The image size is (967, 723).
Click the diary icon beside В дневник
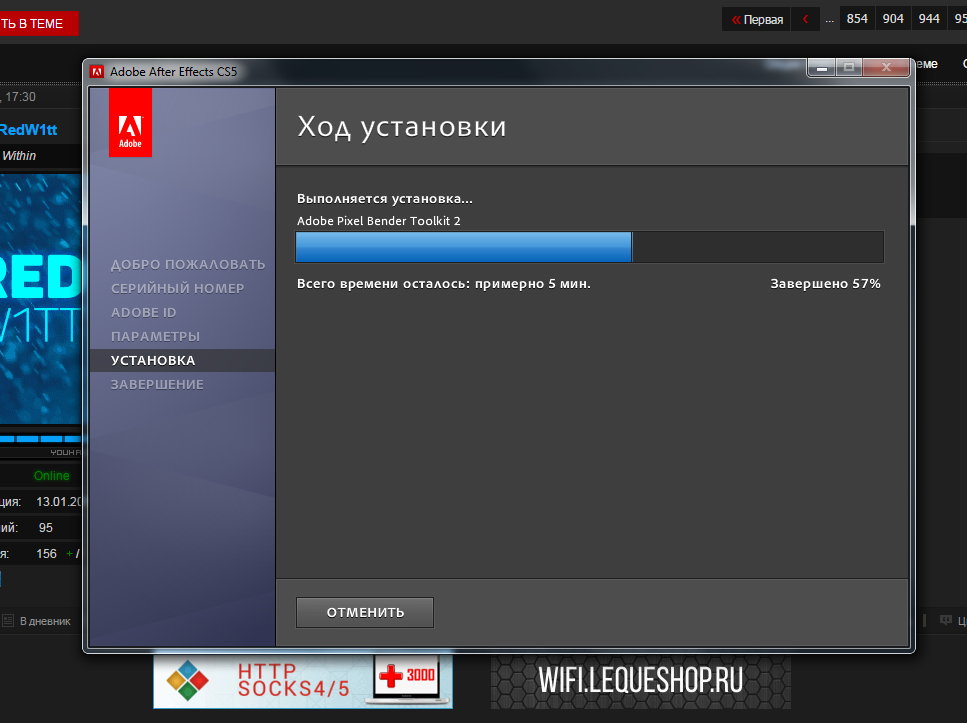pos(8,621)
